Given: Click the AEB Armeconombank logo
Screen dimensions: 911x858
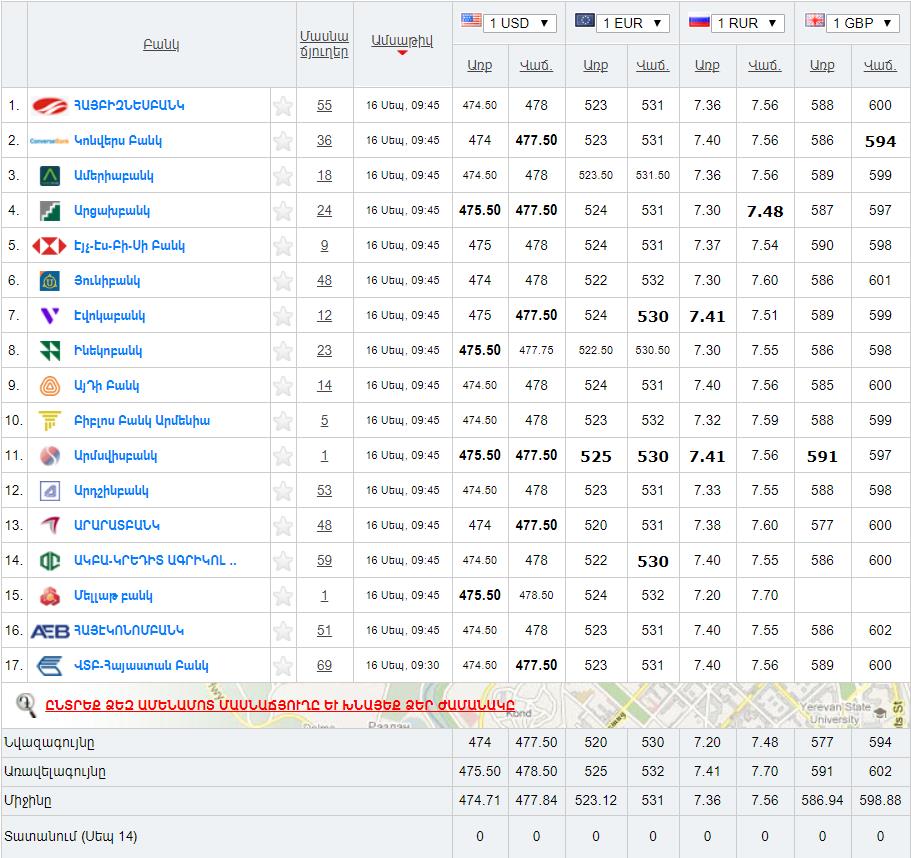Looking at the screenshot, I should 49,631.
